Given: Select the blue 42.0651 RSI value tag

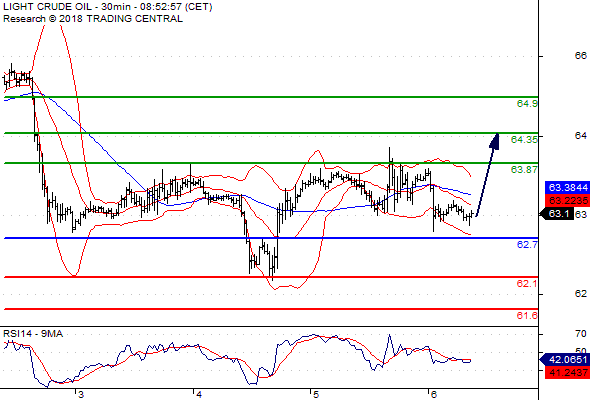Looking at the screenshot, I should coord(565,359).
